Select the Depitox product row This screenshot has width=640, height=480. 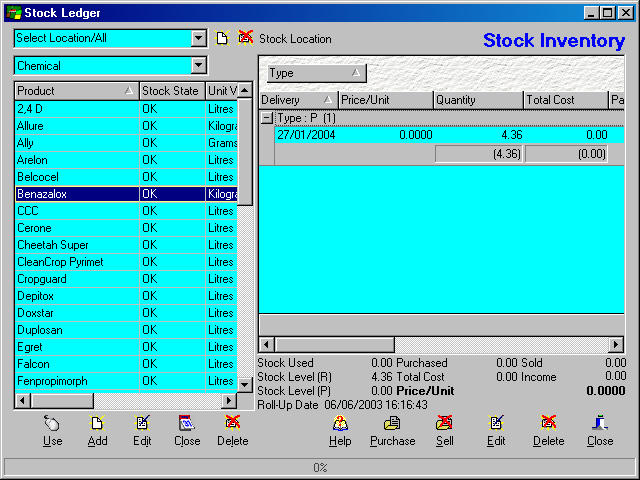126,296
